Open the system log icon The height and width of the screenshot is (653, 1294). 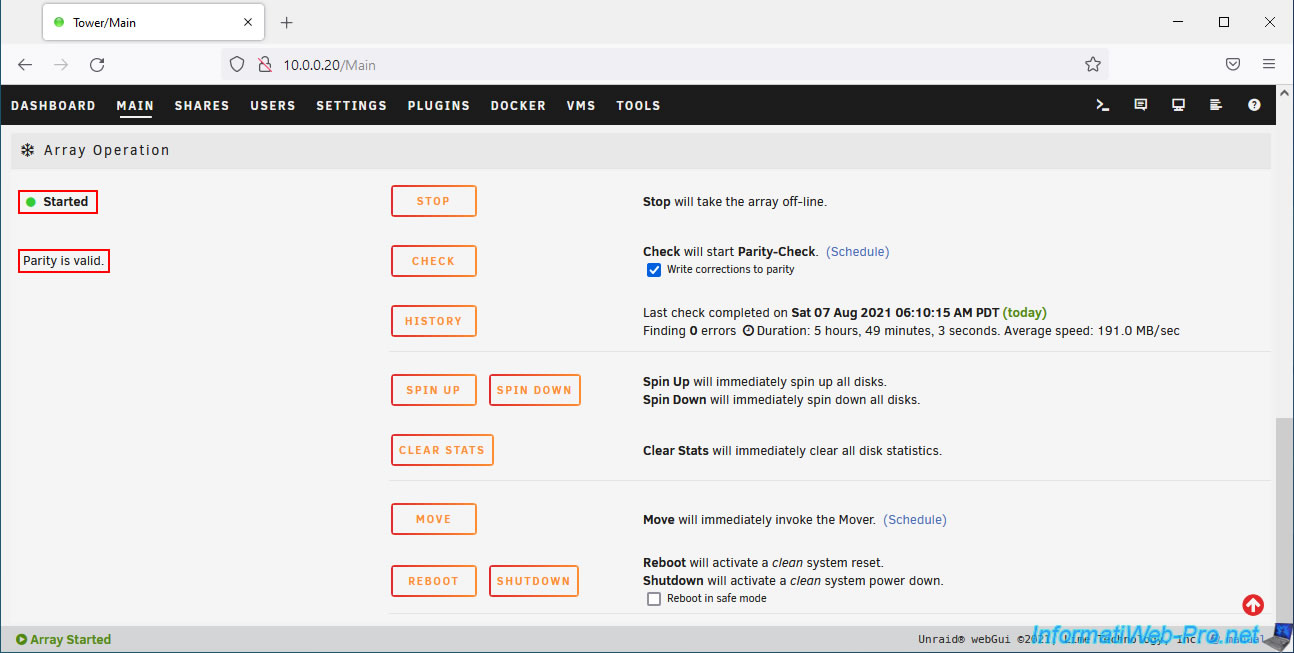click(1216, 105)
